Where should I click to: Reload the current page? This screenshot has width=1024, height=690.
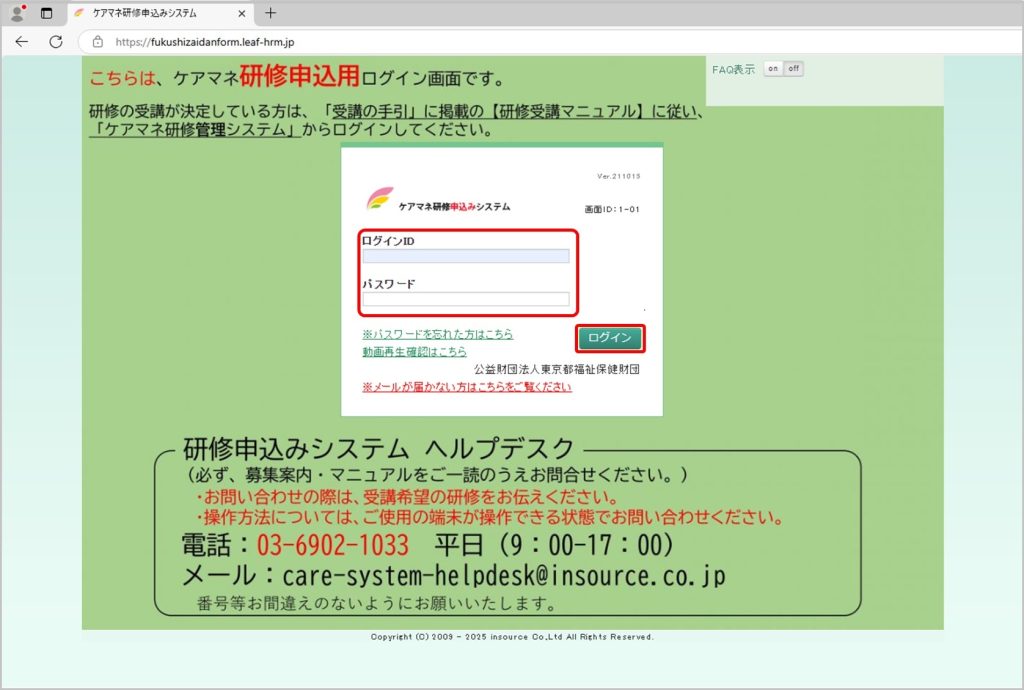click(x=56, y=42)
